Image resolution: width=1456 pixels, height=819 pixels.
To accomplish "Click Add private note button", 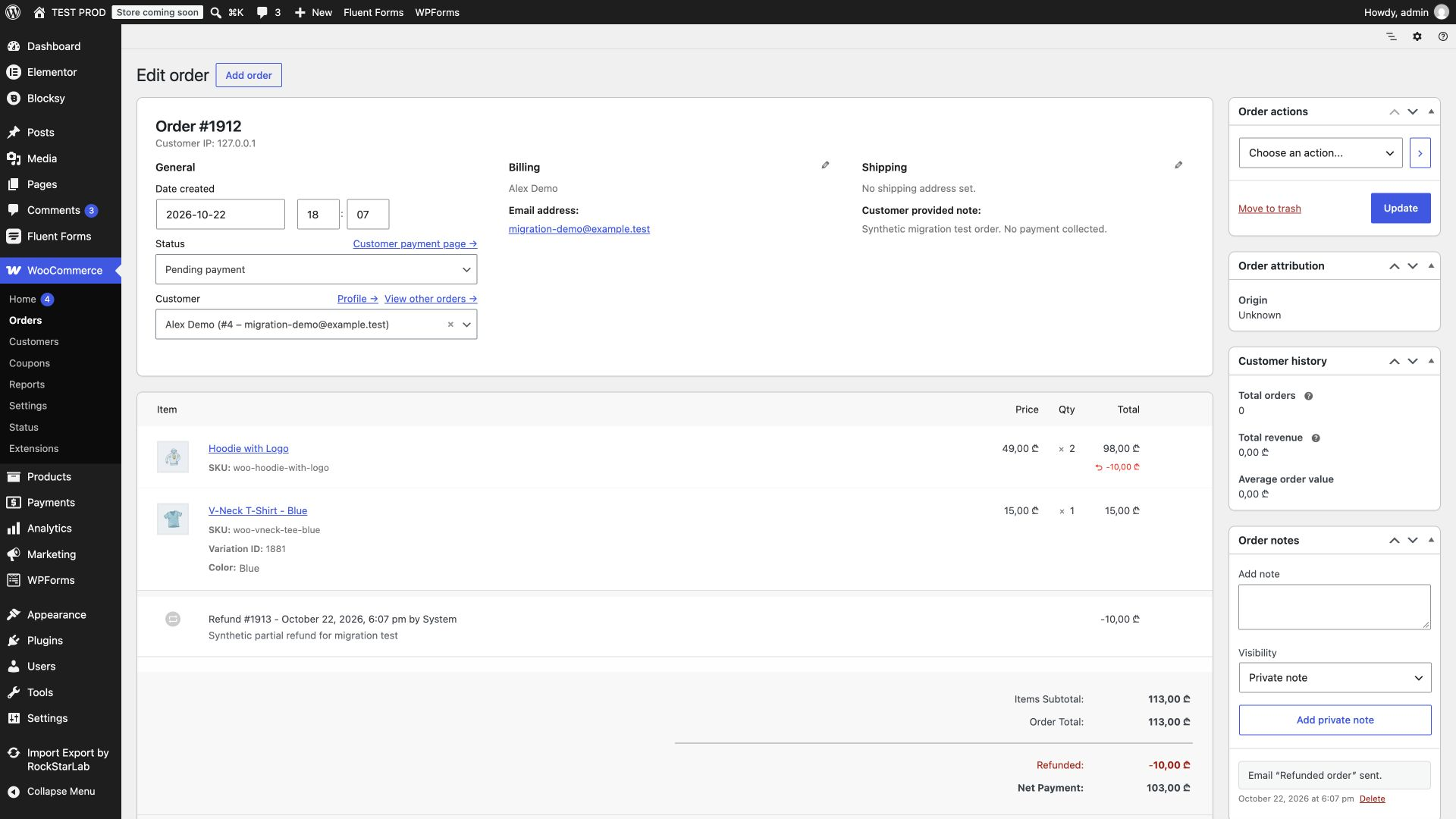I will (x=1335, y=720).
